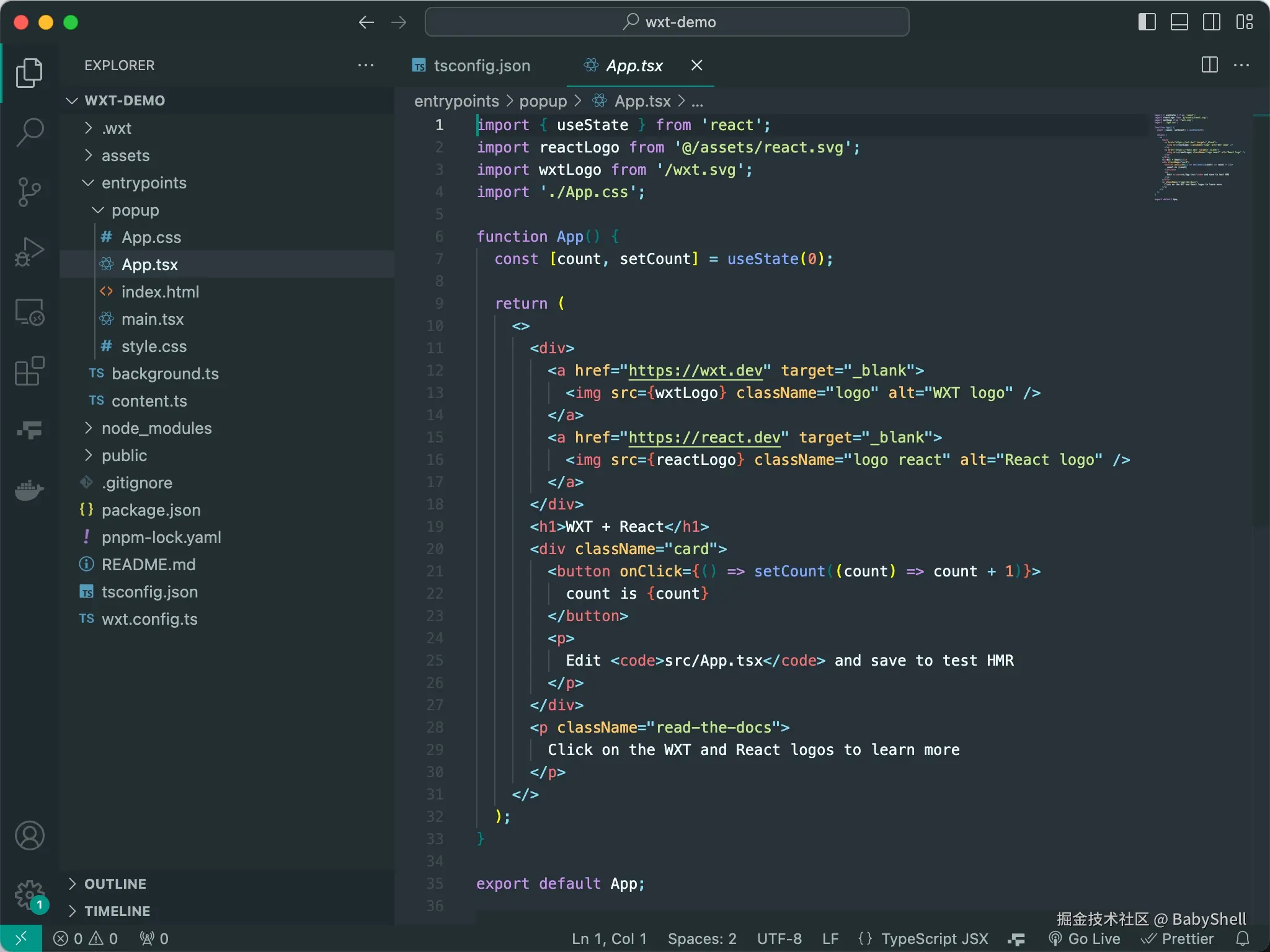Open the Source Control view
This screenshot has height=952, width=1270.
[x=29, y=192]
